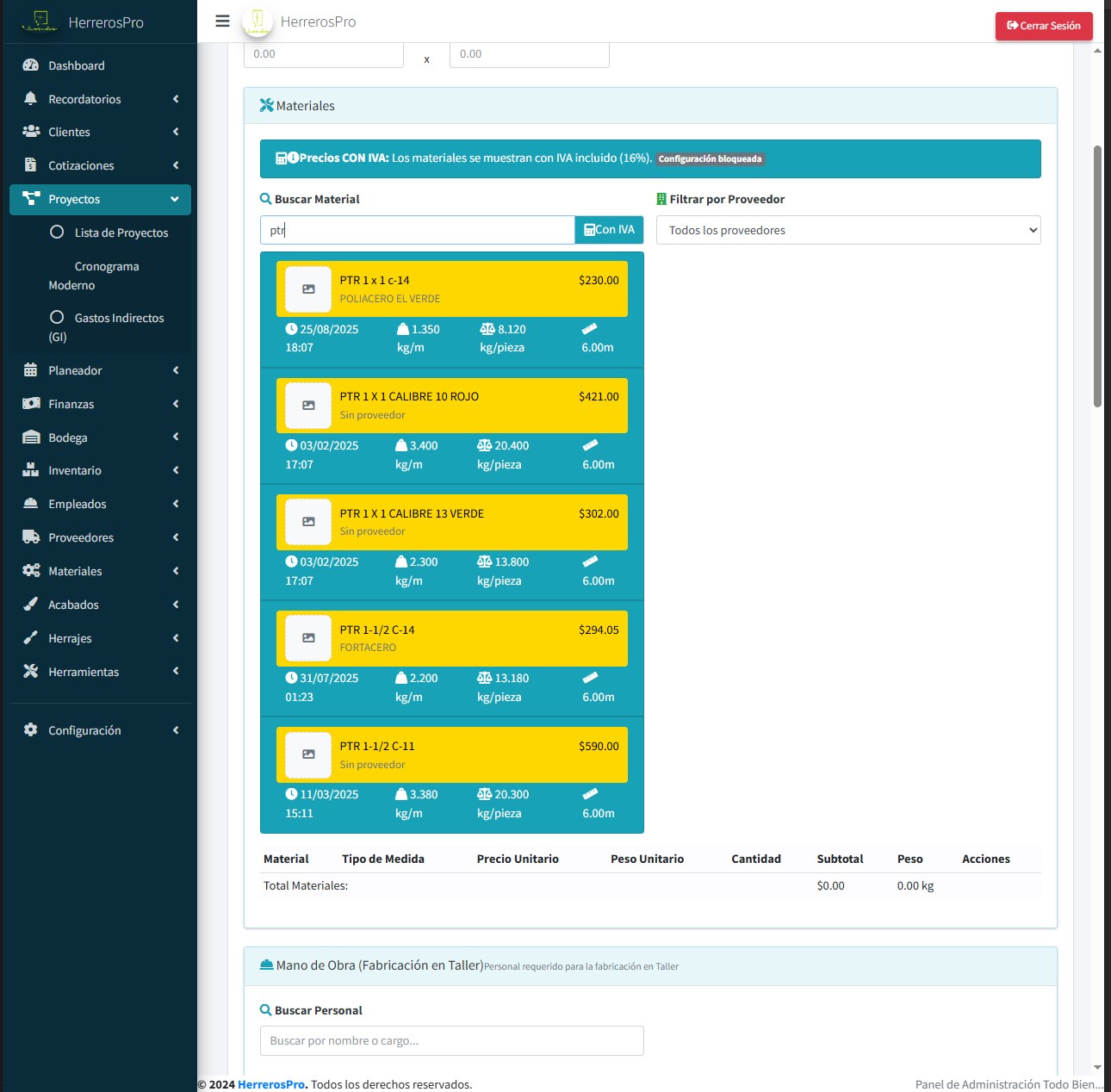Image resolution: width=1111 pixels, height=1092 pixels.
Task: Click the HerrerosPro logo in top bar
Action: click(257, 22)
